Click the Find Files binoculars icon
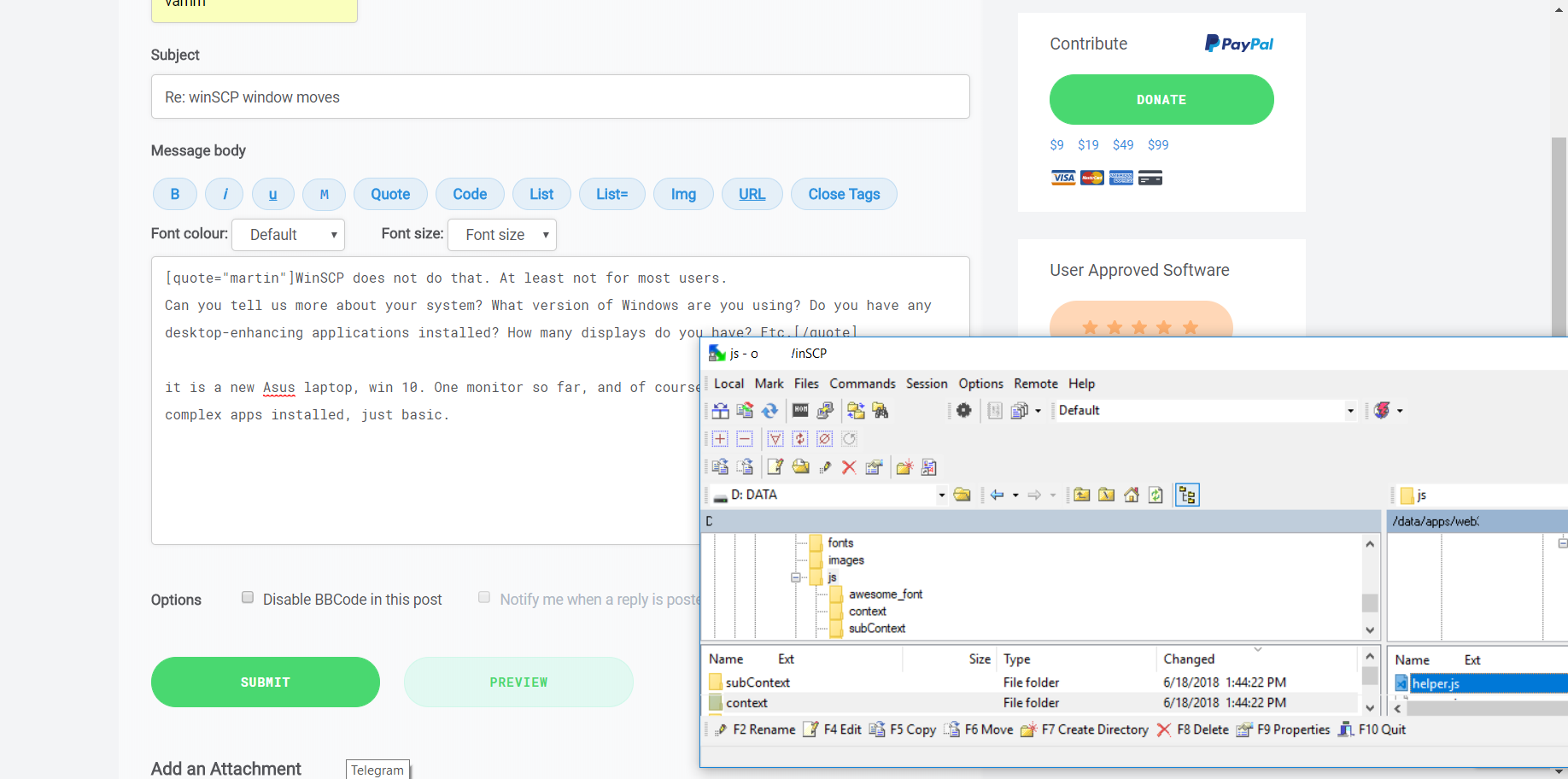The image size is (1568, 779). [x=881, y=411]
